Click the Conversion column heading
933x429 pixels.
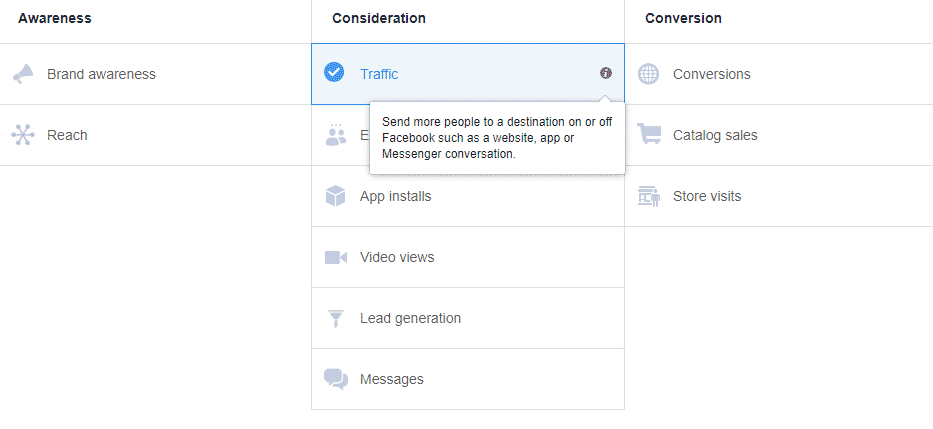pyautogui.click(x=683, y=18)
